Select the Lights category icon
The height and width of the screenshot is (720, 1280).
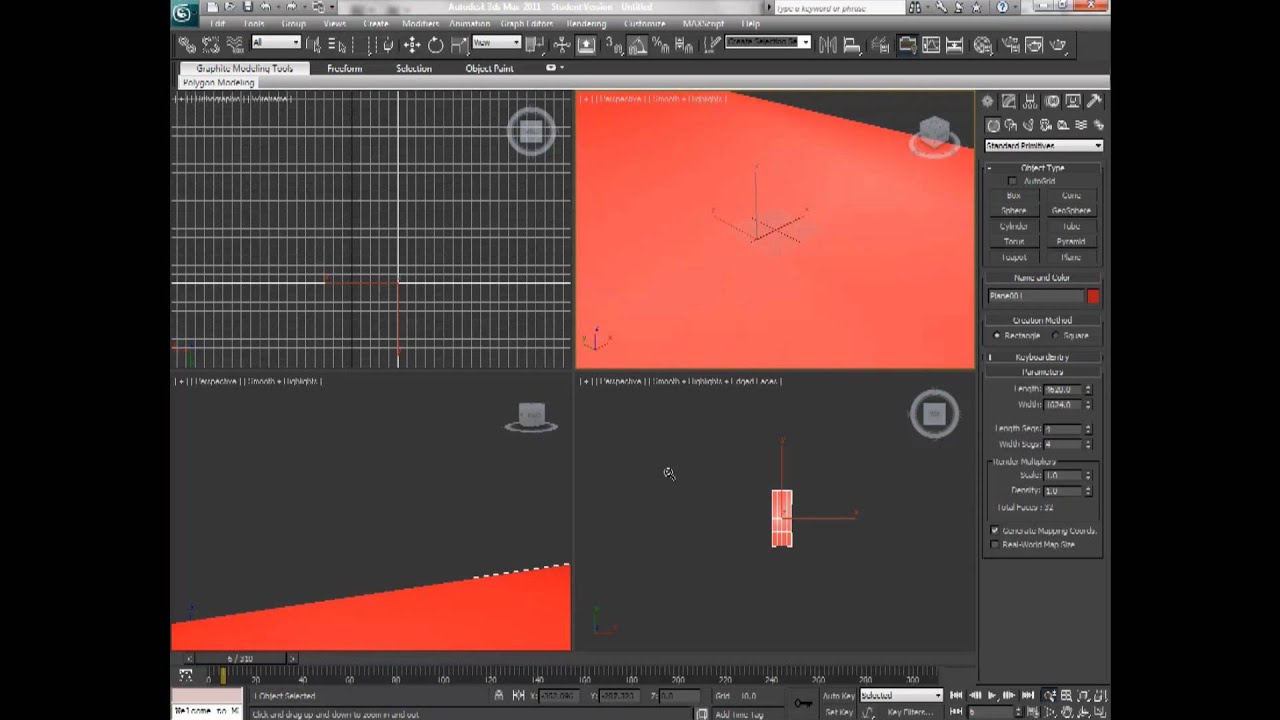click(x=1028, y=125)
